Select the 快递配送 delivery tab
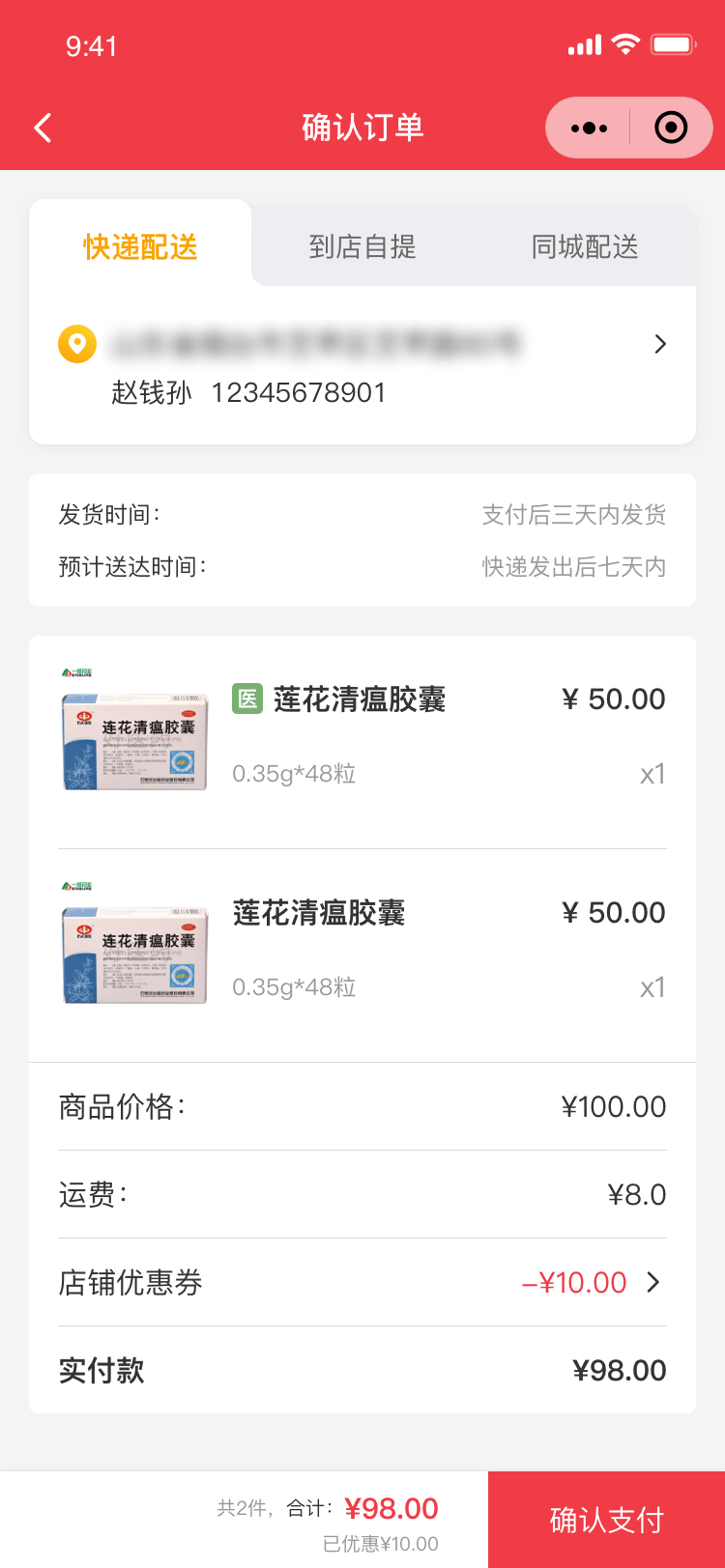 click(140, 247)
